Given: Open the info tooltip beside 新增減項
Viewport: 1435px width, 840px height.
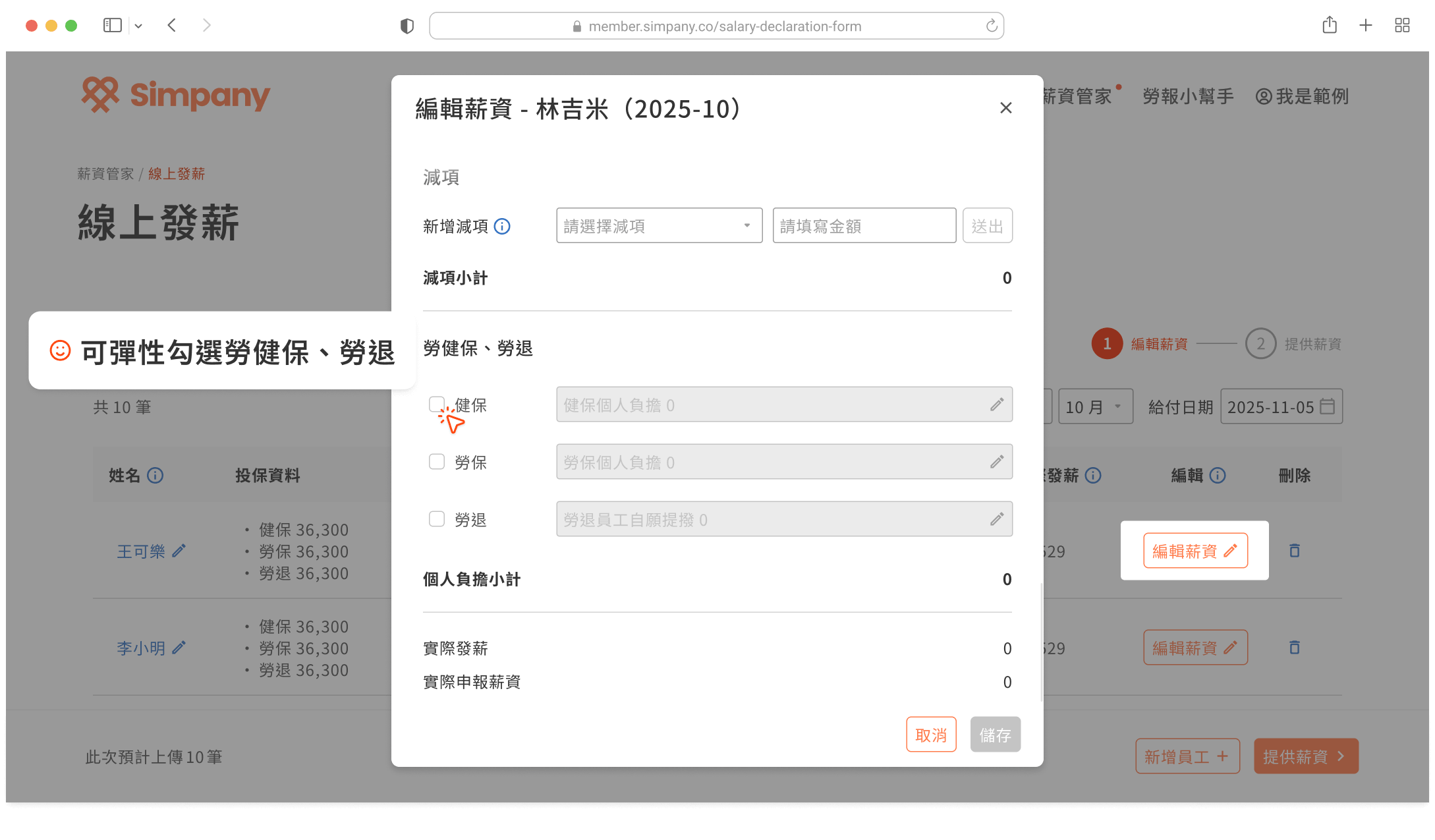Looking at the screenshot, I should click(x=503, y=226).
